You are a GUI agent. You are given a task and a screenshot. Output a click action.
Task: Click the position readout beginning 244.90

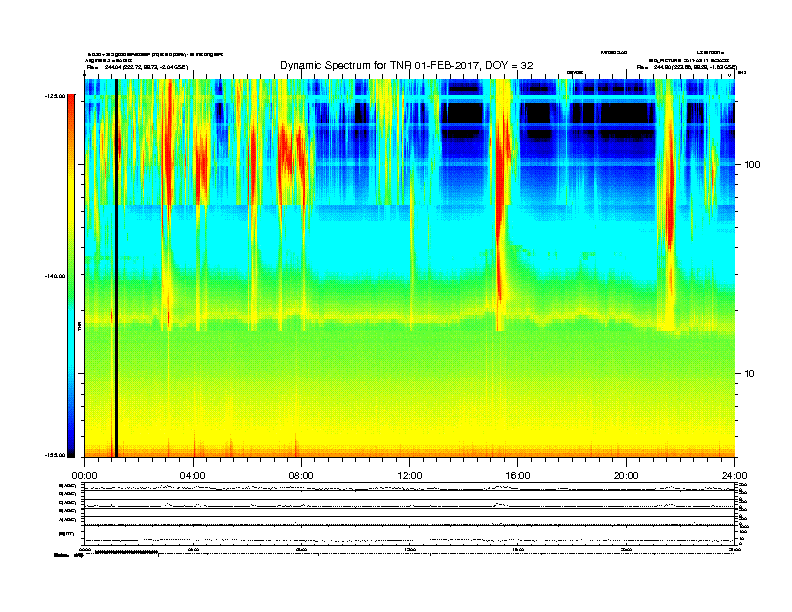point(695,67)
